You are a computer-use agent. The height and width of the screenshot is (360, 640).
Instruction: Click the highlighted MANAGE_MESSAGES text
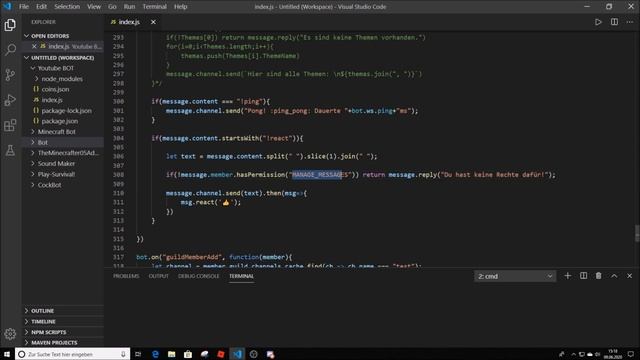pos(321,175)
